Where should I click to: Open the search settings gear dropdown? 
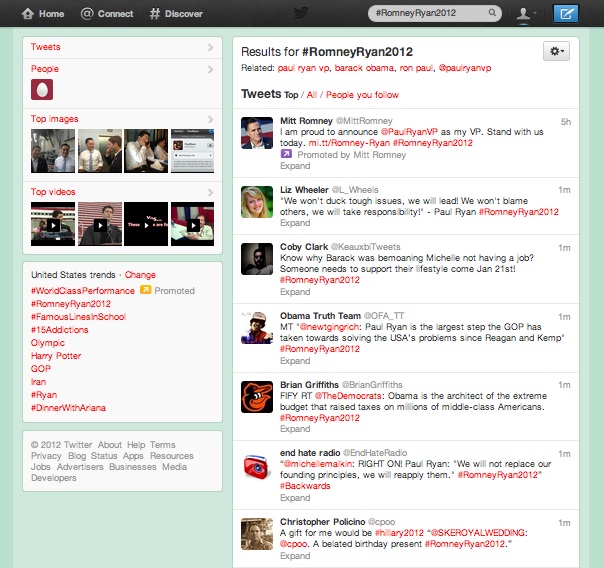pyautogui.click(x=556, y=51)
